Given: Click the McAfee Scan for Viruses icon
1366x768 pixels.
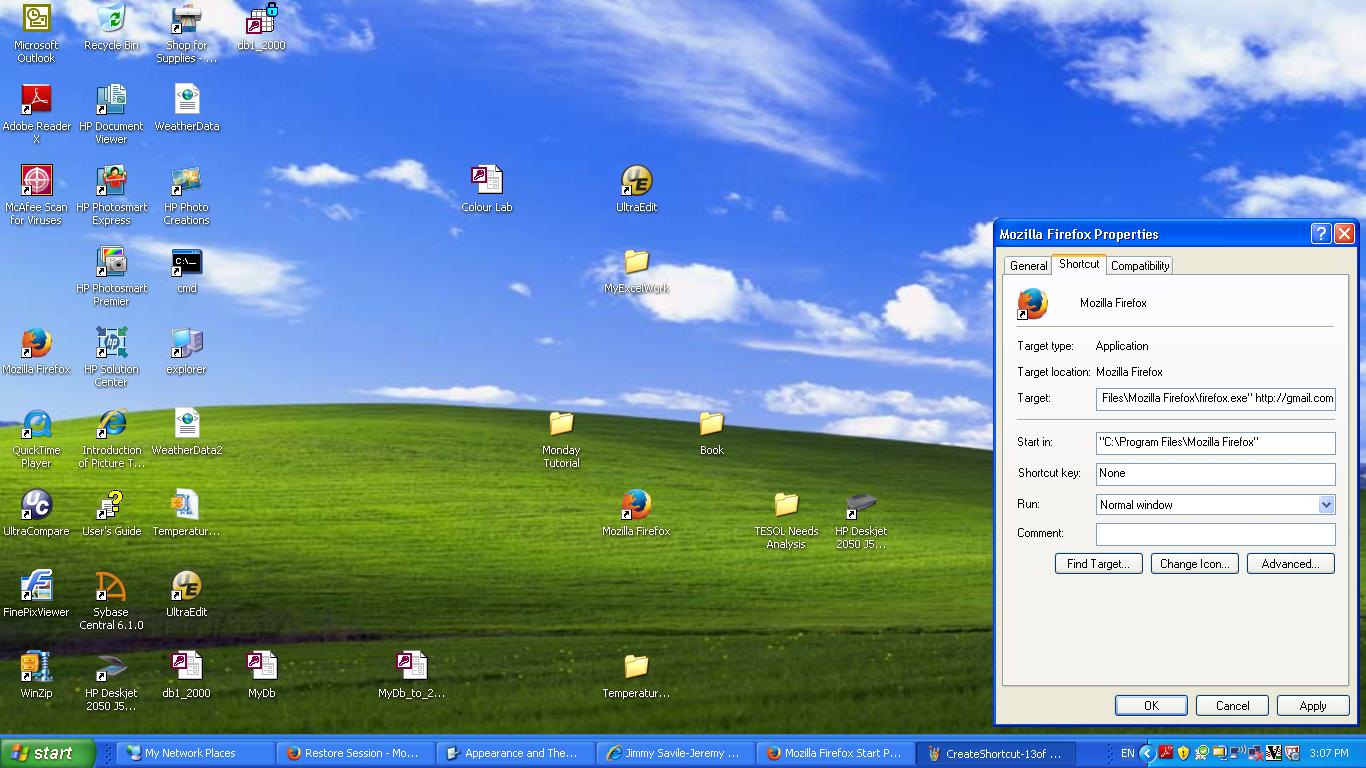Looking at the screenshot, I should pos(36,181).
